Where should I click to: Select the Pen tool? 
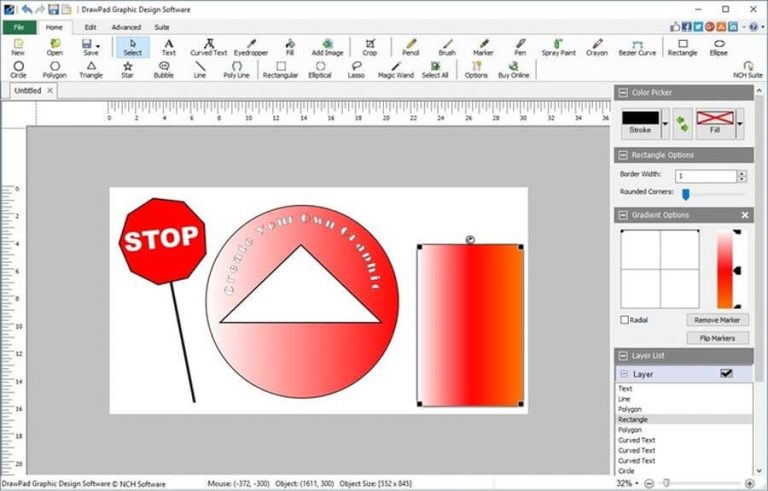coord(520,47)
